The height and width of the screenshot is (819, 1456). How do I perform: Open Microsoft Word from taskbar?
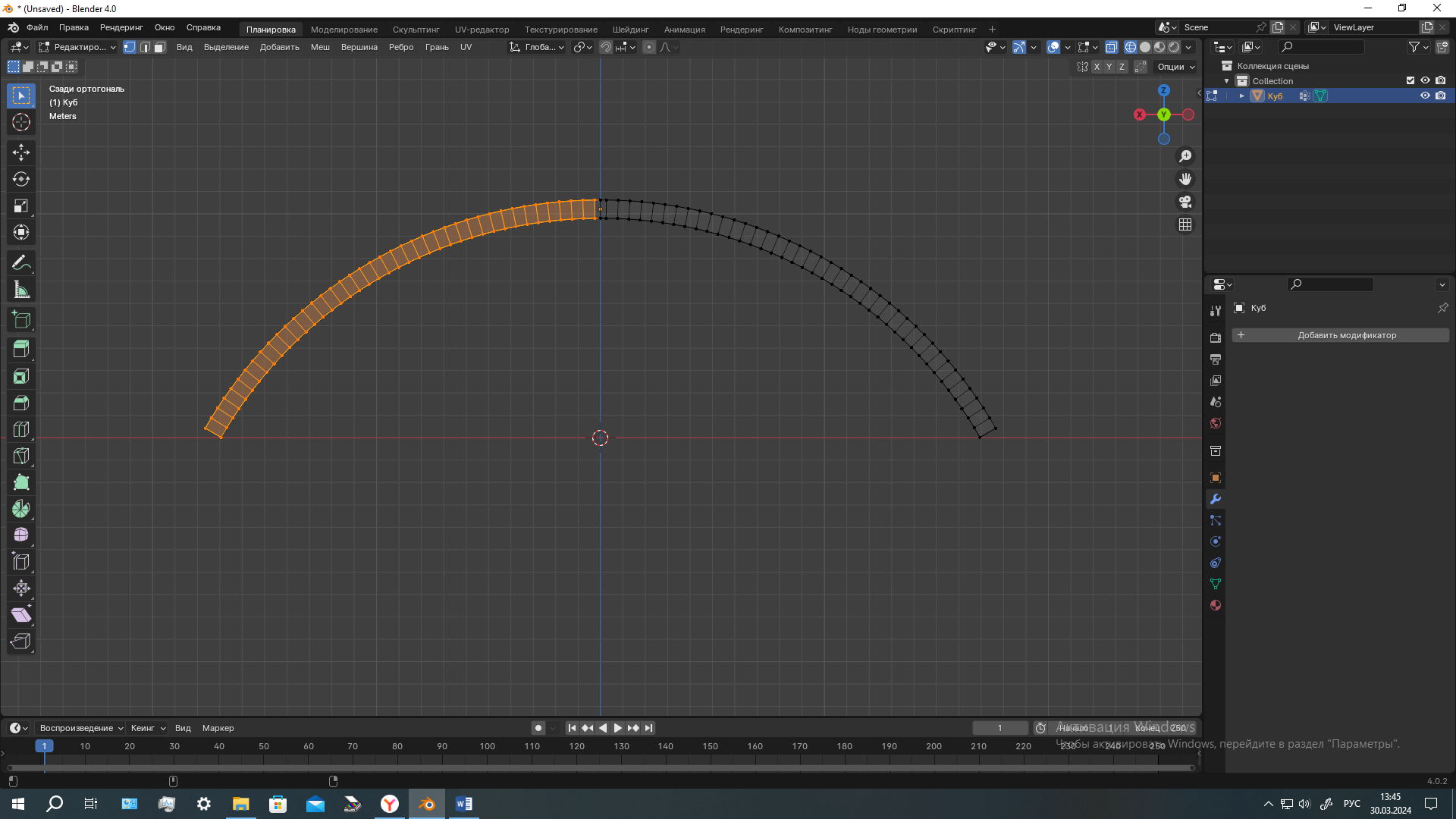[x=464, y=804]
